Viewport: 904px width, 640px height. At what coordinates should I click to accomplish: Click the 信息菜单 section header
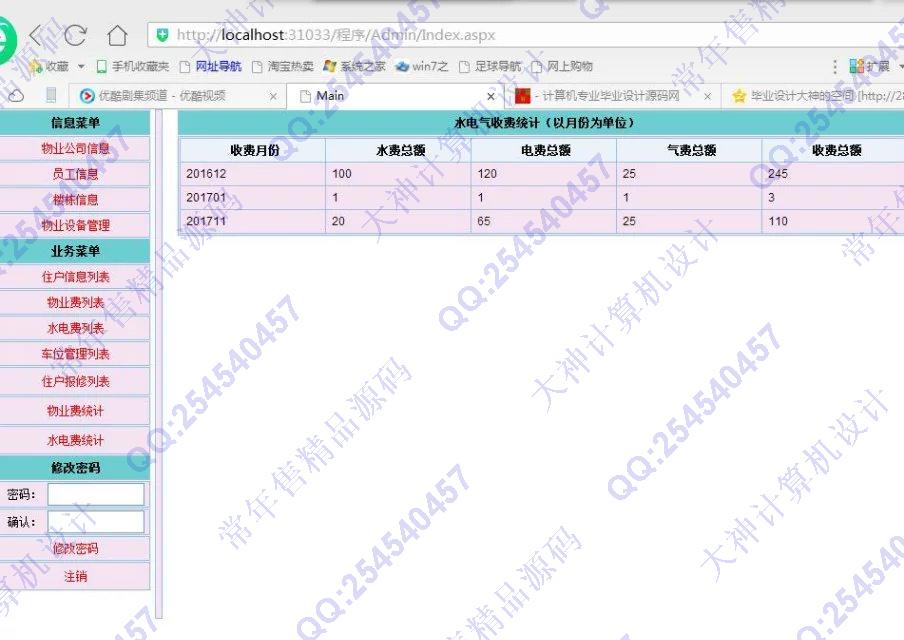pos(75,122)
